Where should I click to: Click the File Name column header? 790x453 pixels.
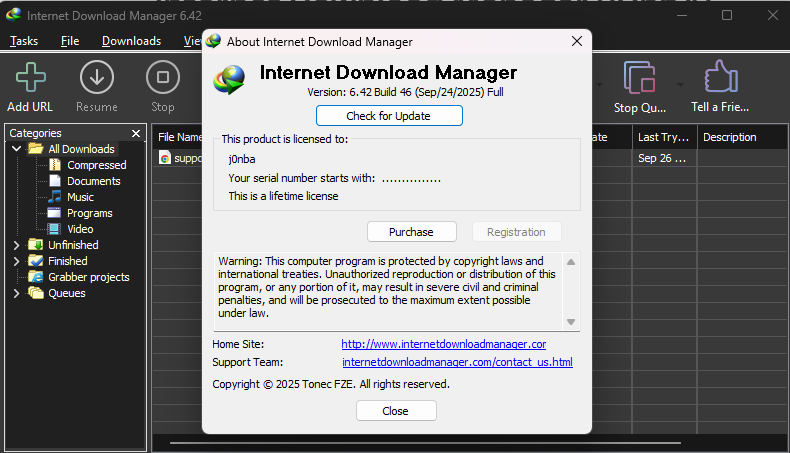coord(179,137)
